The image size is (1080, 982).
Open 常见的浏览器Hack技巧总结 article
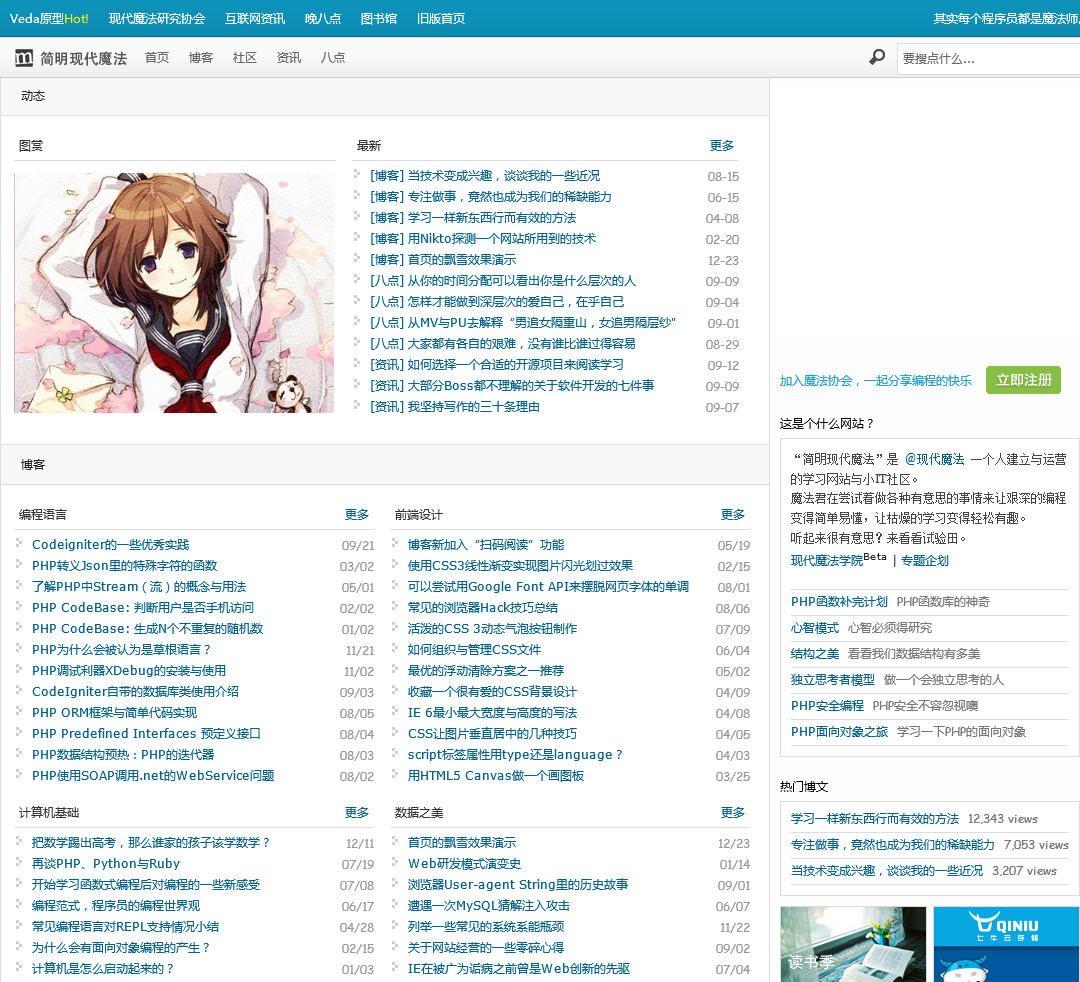(x=483, y=608)
